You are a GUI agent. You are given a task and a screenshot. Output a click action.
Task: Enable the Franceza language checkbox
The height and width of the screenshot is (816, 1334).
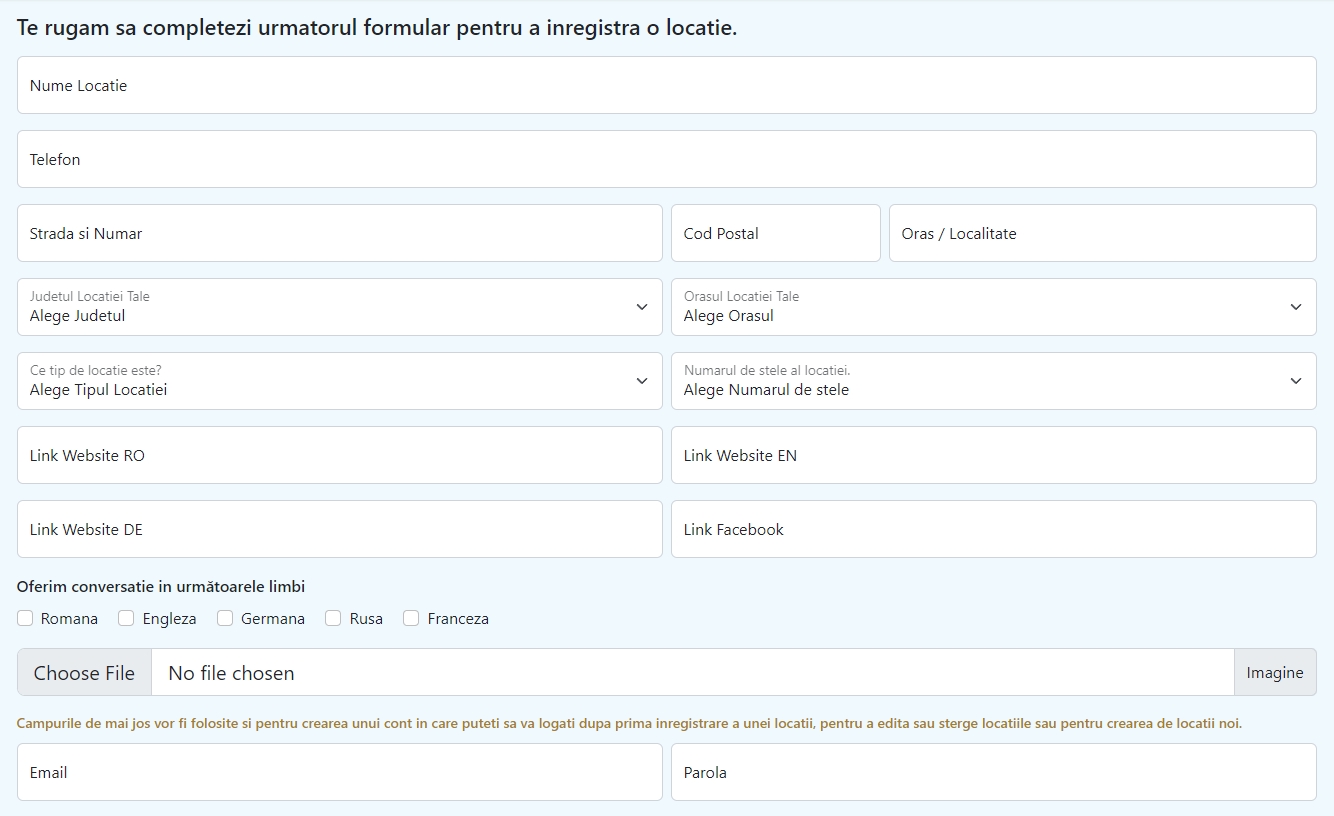coord(410,618)
